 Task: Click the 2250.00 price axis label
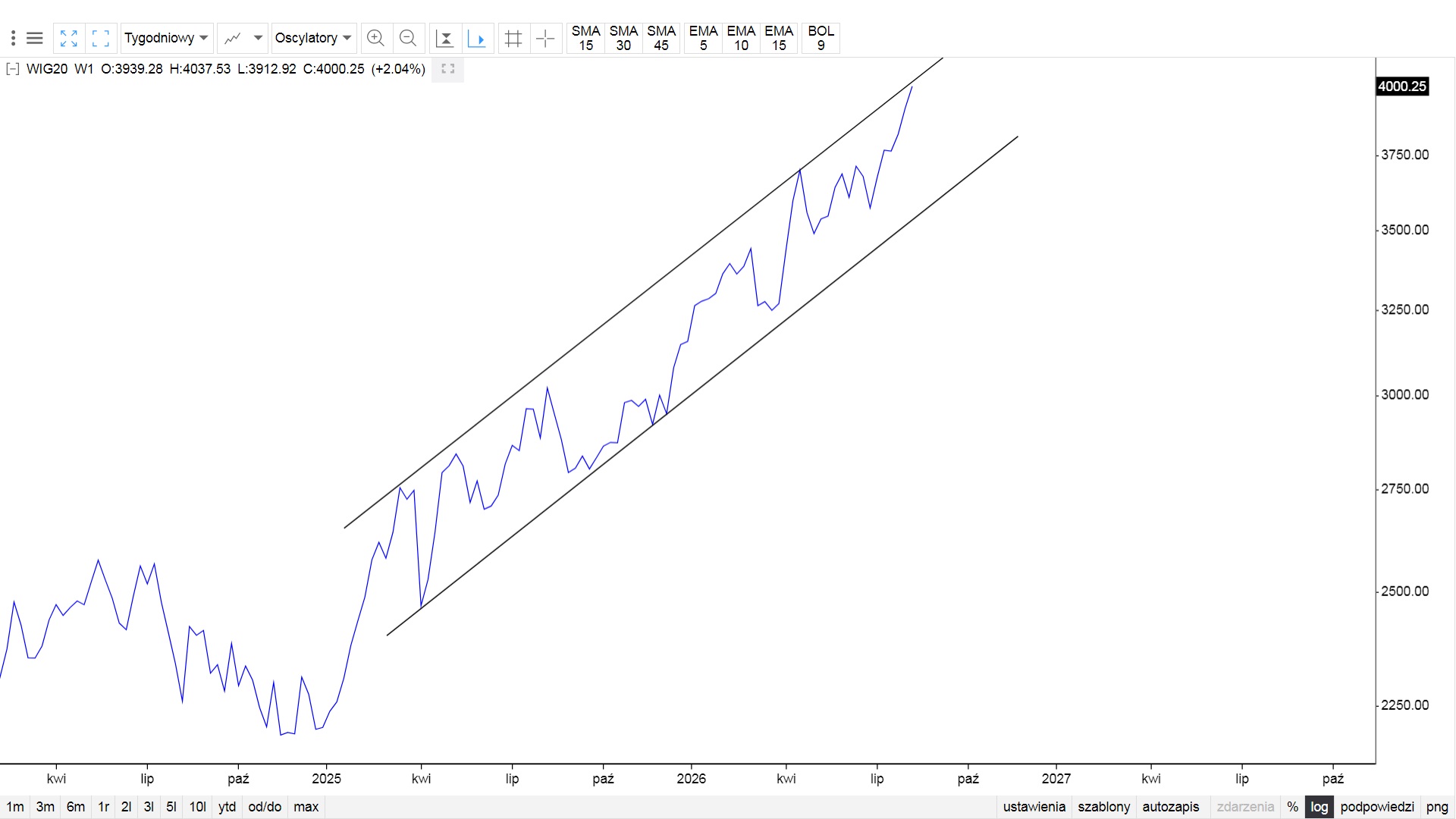click(x=1405, y=704)
